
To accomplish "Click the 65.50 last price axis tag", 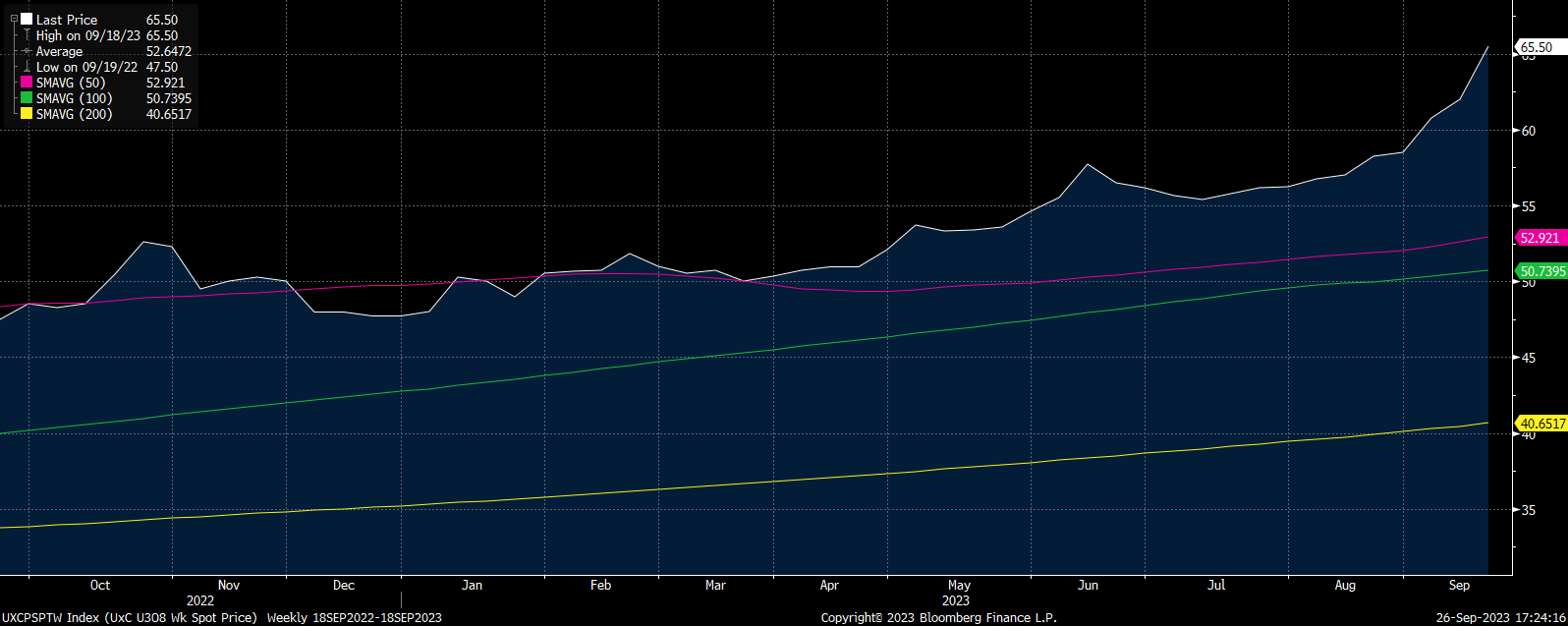I will [1537, 47].
